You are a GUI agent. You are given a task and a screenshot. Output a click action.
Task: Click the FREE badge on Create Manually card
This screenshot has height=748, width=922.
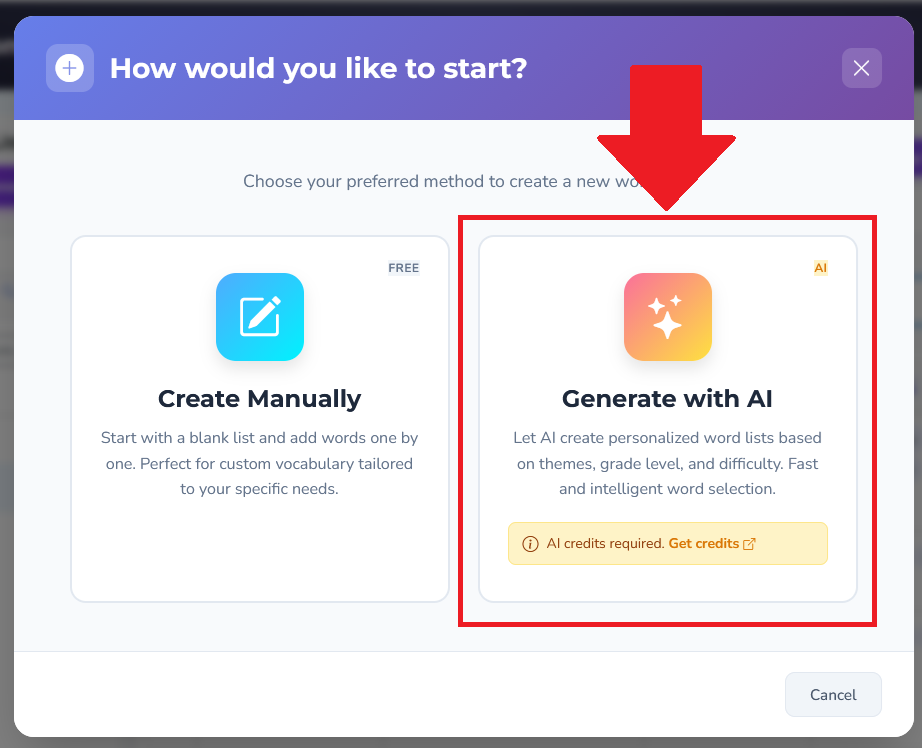coord(403,267)
